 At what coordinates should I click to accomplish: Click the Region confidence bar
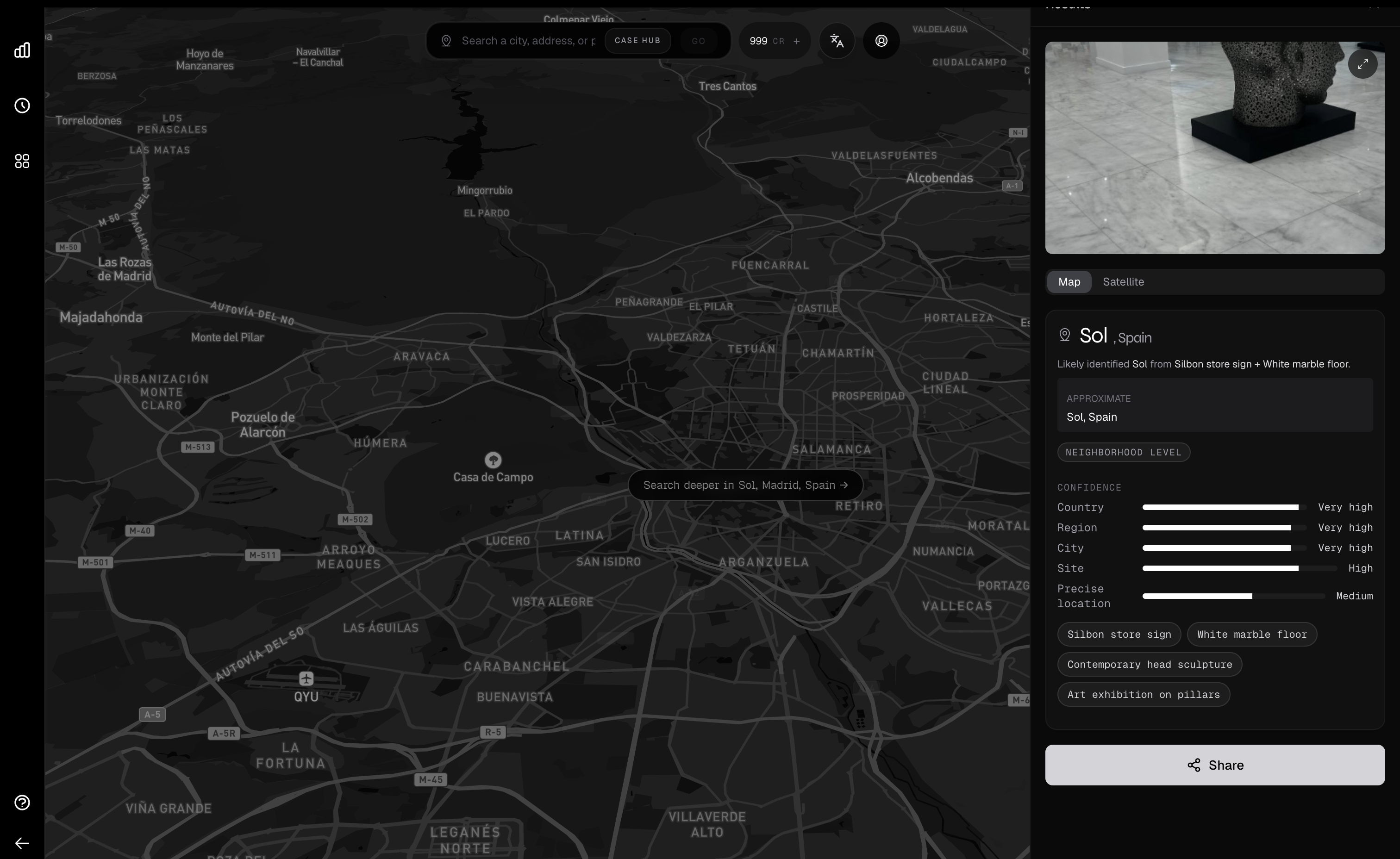click(x=1225, y=528)
